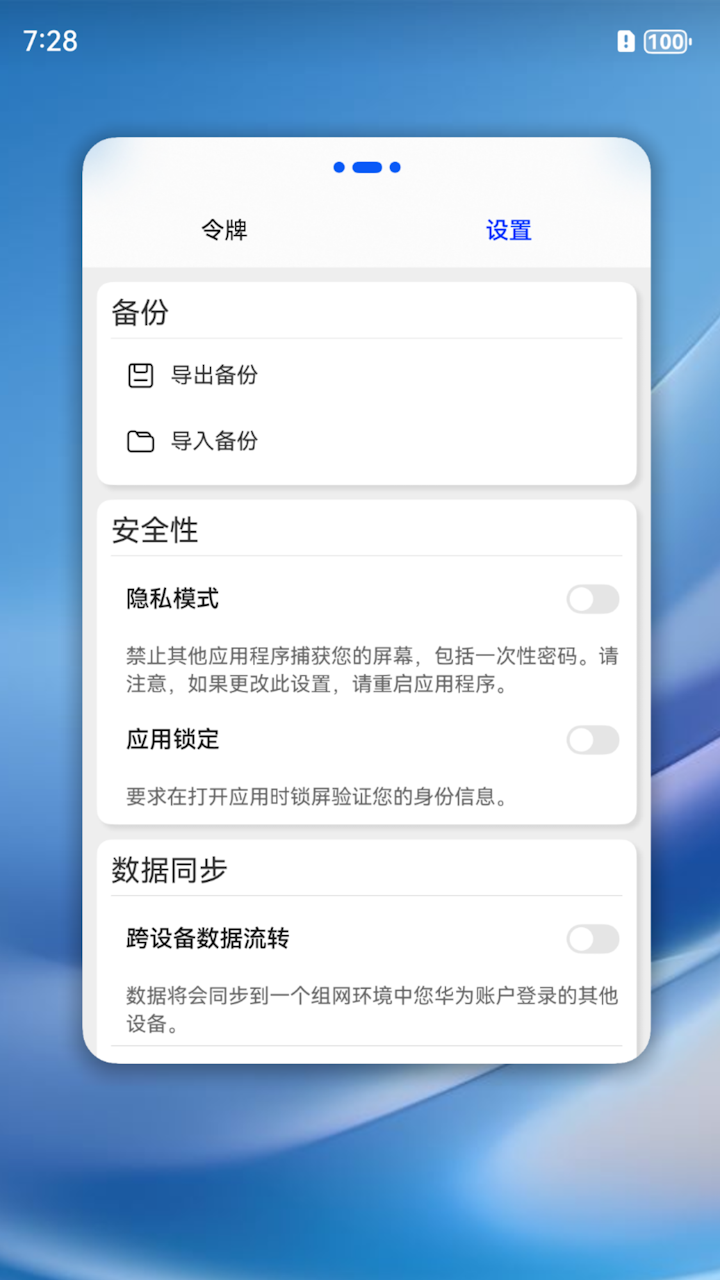Enable the 隐私模式 switch
This screenshot has width=720, height=1280.
[593, 599]
